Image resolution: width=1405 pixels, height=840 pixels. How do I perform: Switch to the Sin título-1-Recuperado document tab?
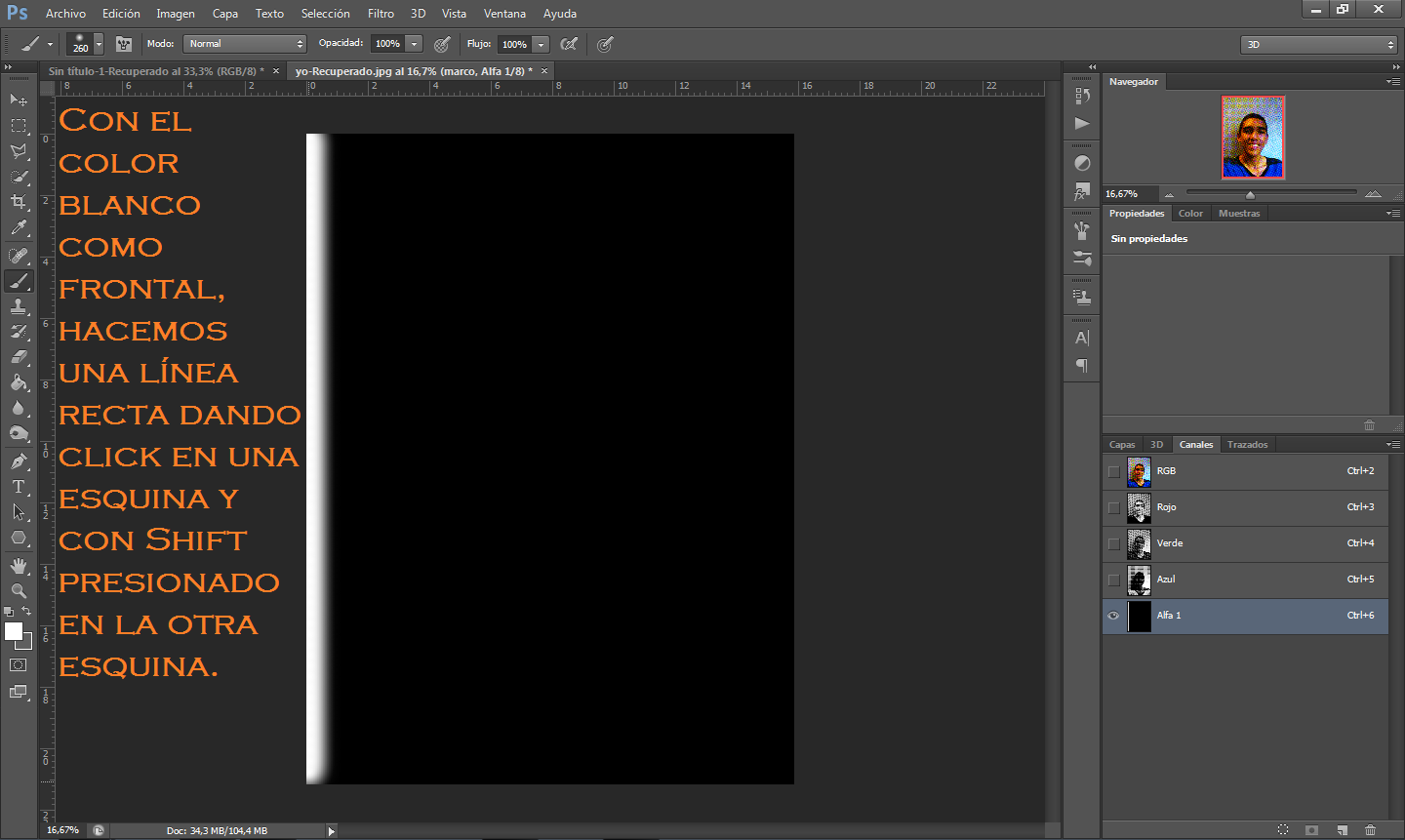tap(156, 71)
